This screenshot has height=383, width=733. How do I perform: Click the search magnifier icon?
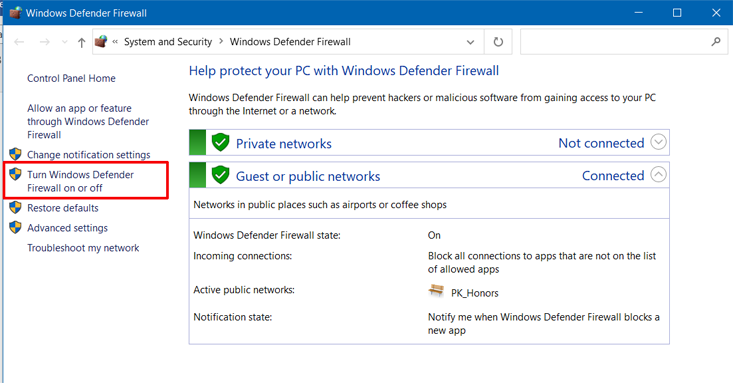(716, 42)
